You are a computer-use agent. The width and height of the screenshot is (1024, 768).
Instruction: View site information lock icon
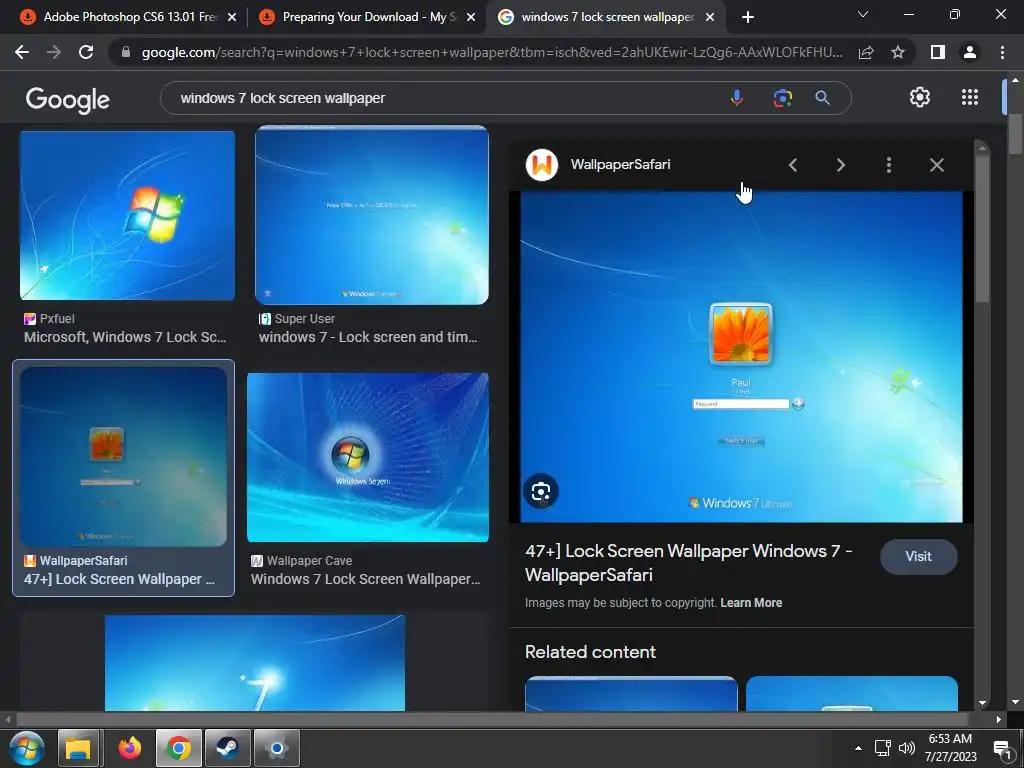[126, 52]
